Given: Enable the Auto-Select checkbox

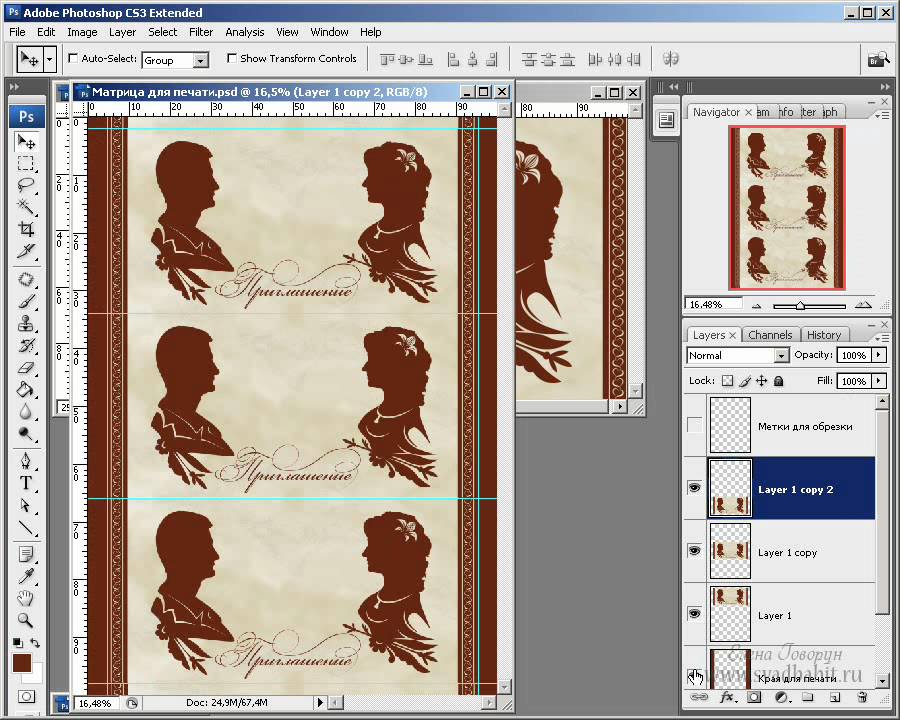Looking at the screenshot, I should (x=73, y=58).
